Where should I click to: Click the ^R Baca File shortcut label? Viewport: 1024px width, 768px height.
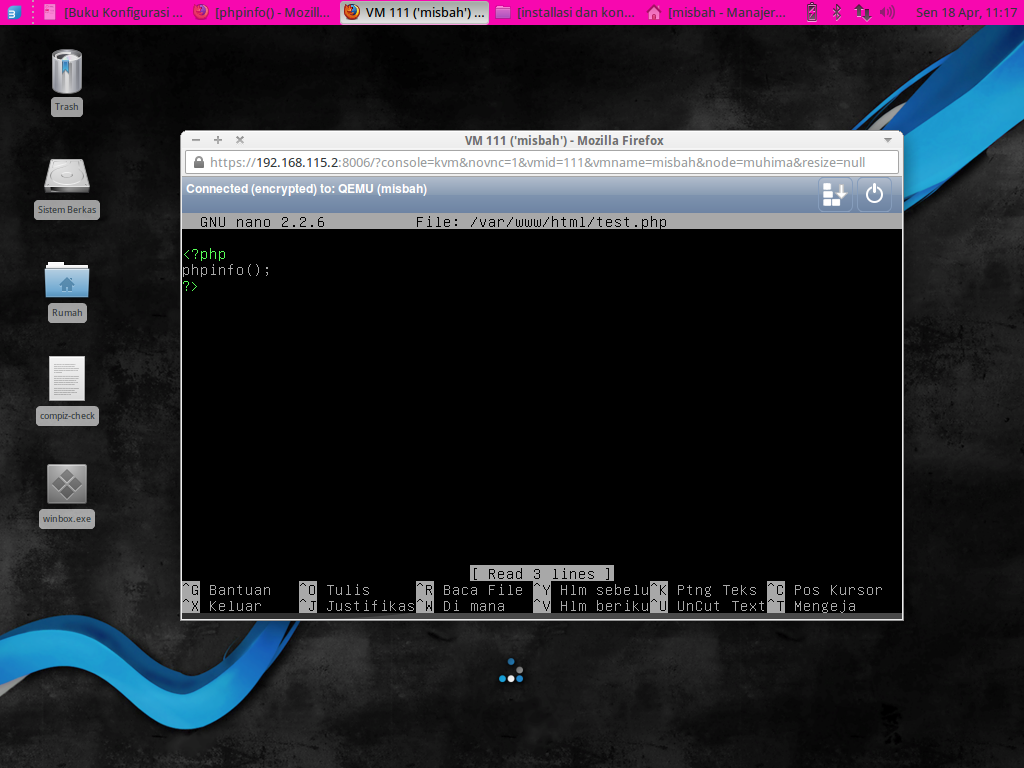point(470,590)
